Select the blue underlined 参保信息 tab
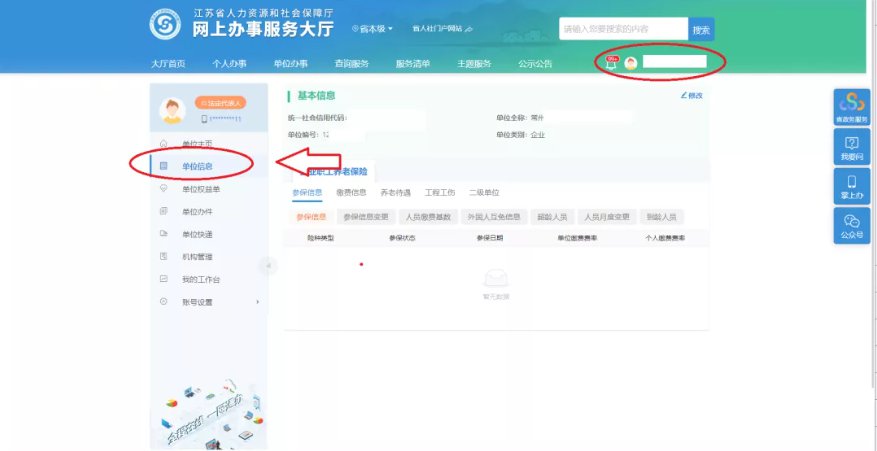877x451 pixels. click(x=307, y=192)
